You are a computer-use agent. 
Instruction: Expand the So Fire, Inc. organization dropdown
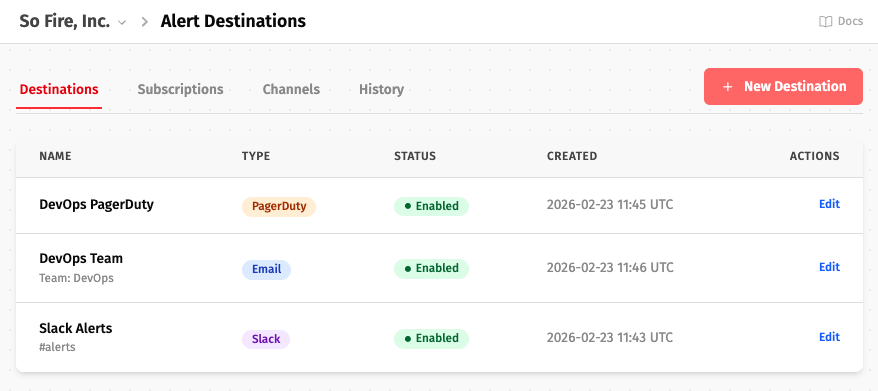pyautogui.click(x=122, y=22)
